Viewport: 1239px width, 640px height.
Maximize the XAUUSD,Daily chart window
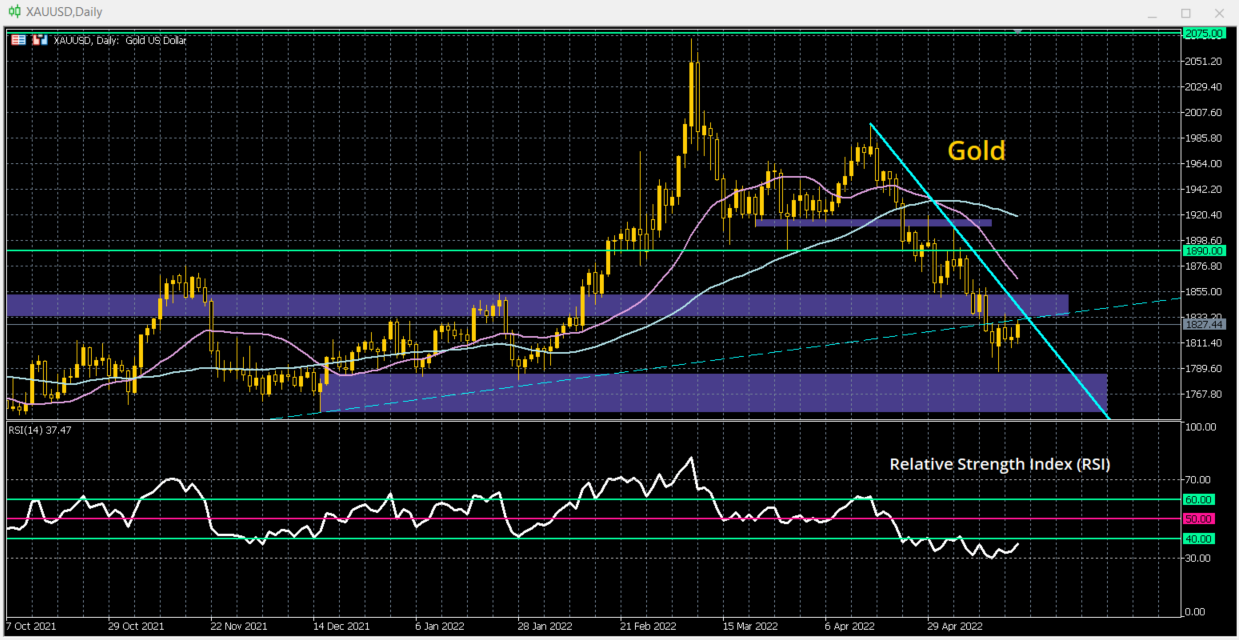click(x=1186, y=13)
